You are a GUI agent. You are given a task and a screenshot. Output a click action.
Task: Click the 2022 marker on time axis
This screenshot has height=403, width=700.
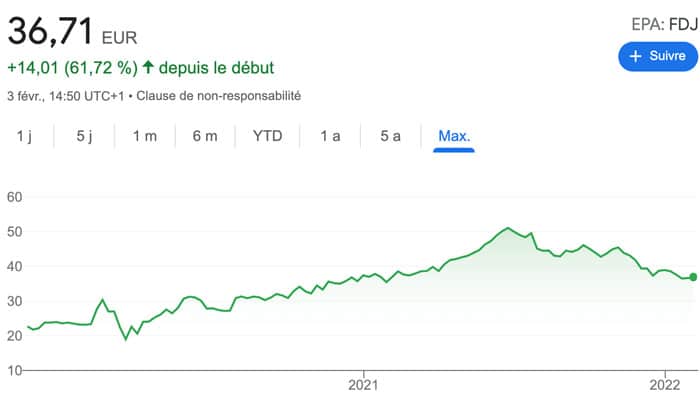pos(664,383)
